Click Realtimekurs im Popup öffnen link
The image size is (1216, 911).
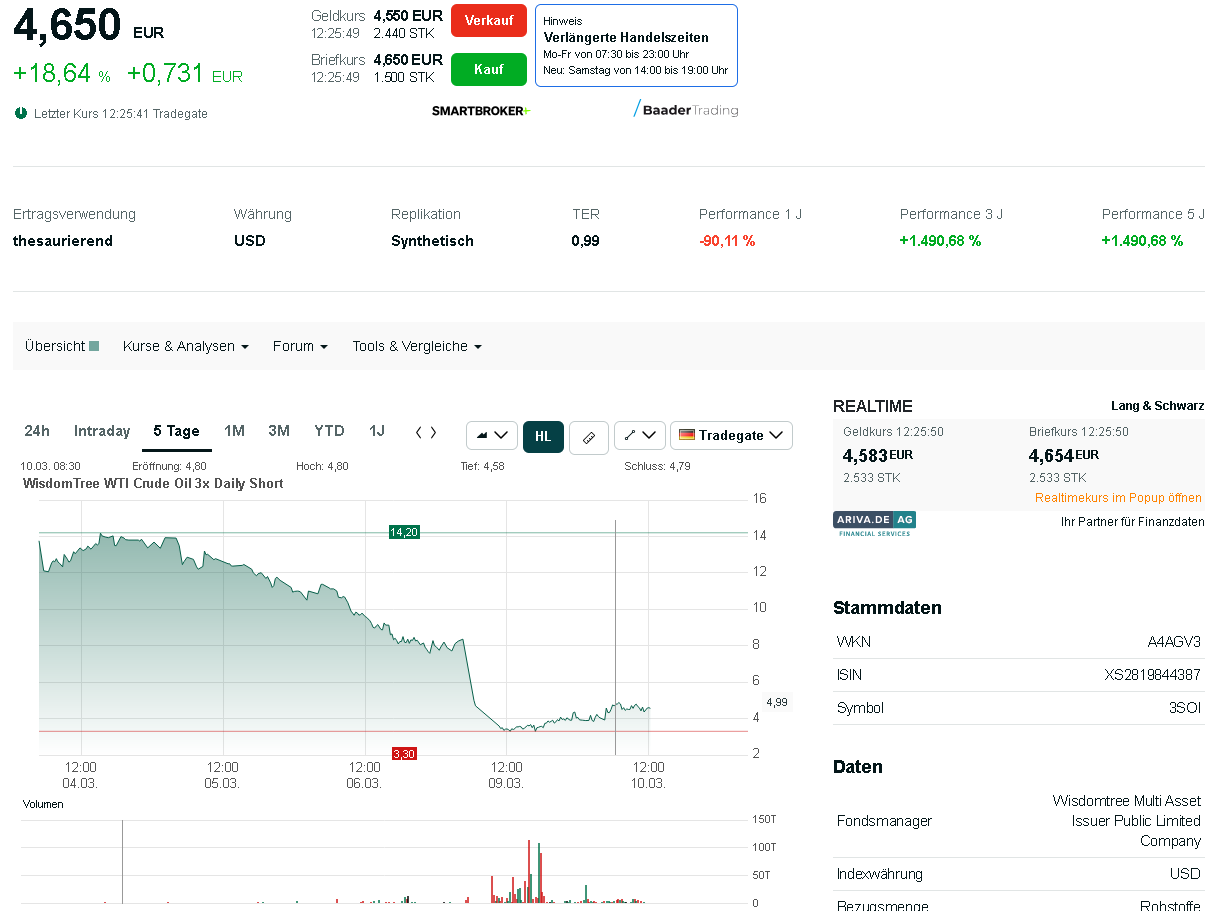1118,498
